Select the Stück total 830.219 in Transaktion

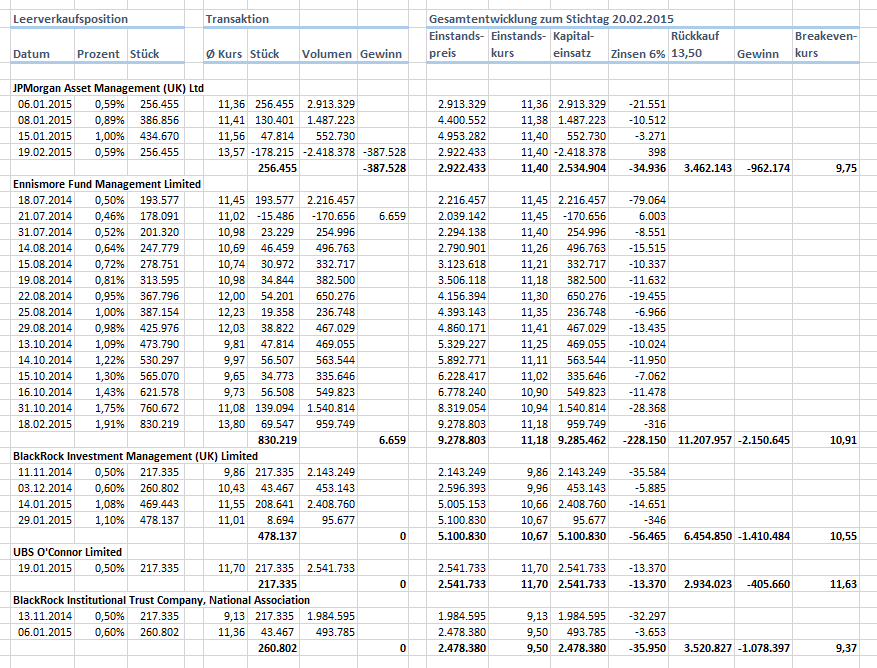[x=277, y=440]
